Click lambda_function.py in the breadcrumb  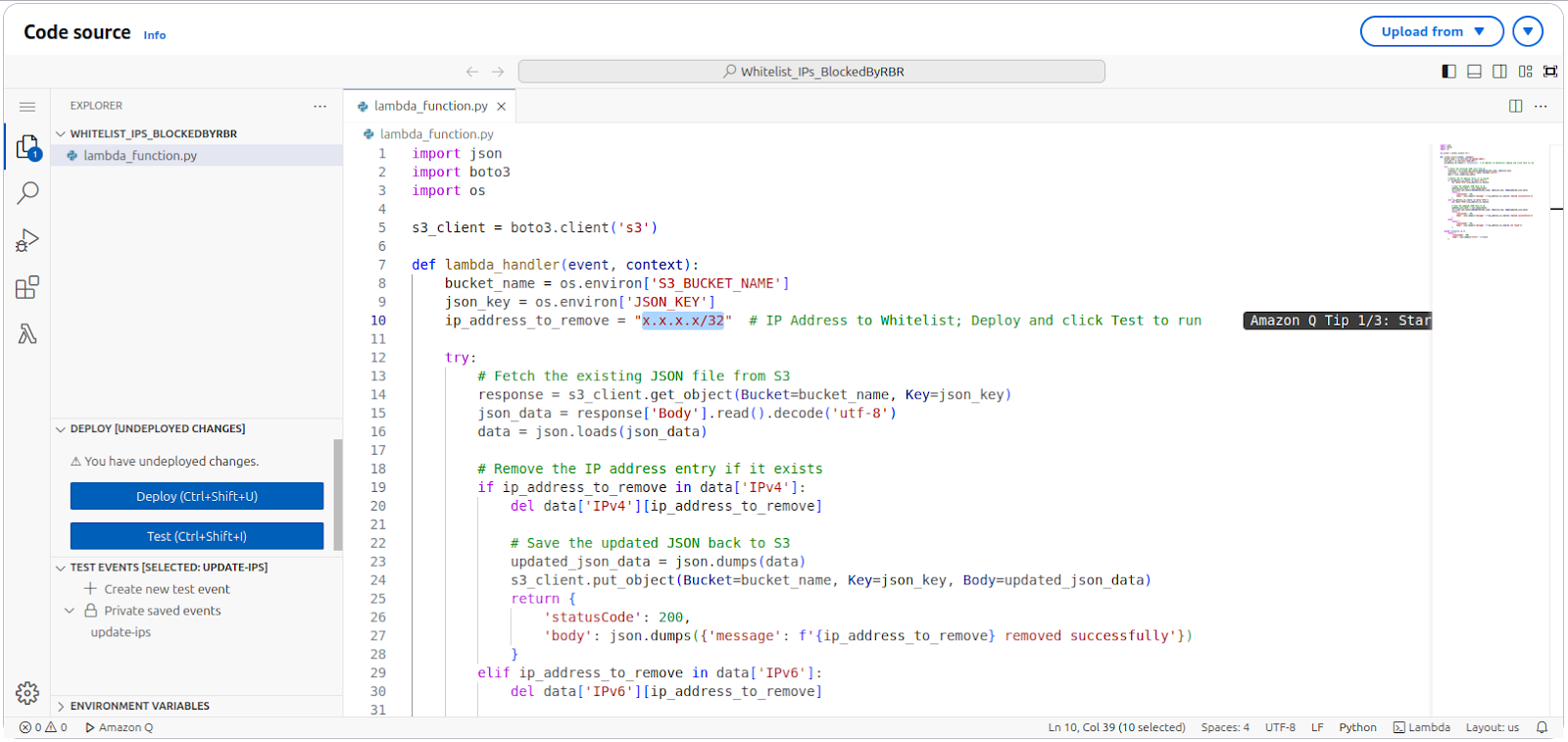pyautogui.click(x=436, y=133)
